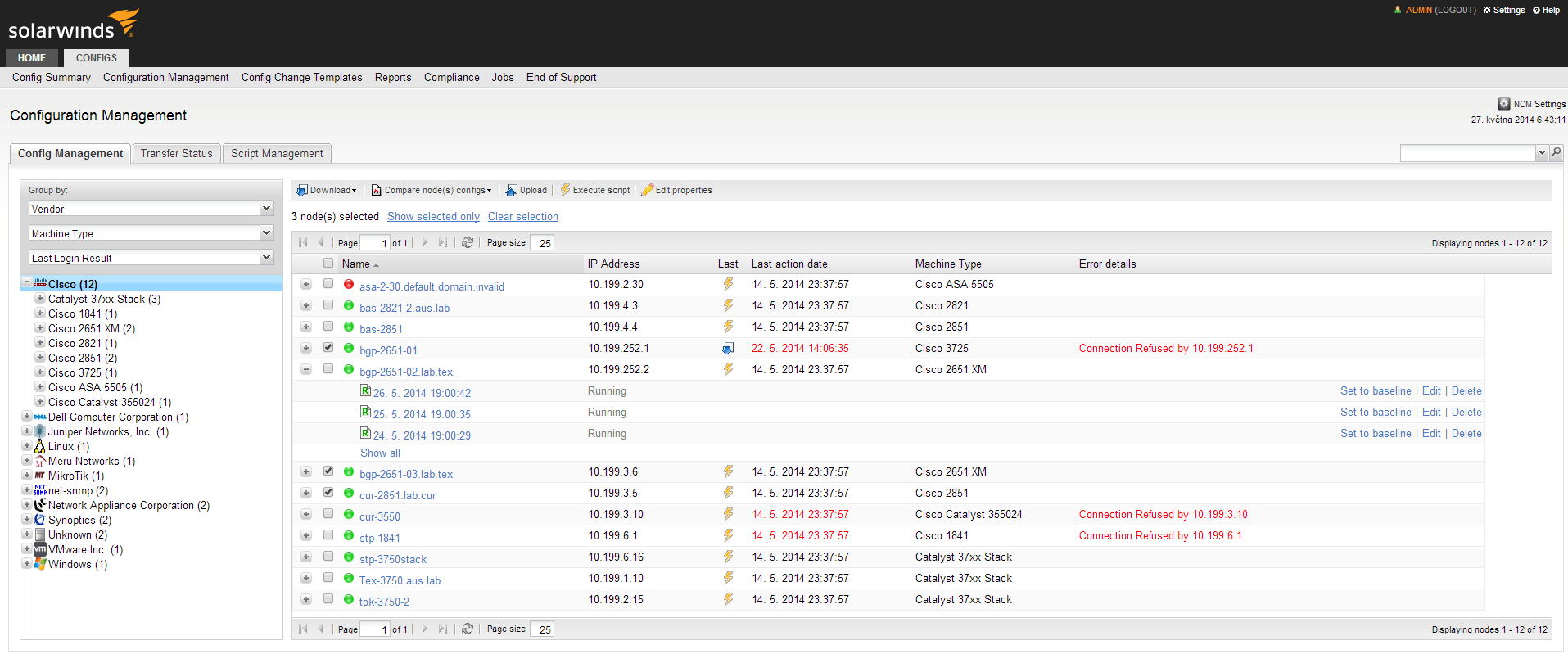Image resolution: width=1568 pixels, height=654 pixels.
Task: Click running config icon for 25. 5. 2014
Action: pos(366,412)
